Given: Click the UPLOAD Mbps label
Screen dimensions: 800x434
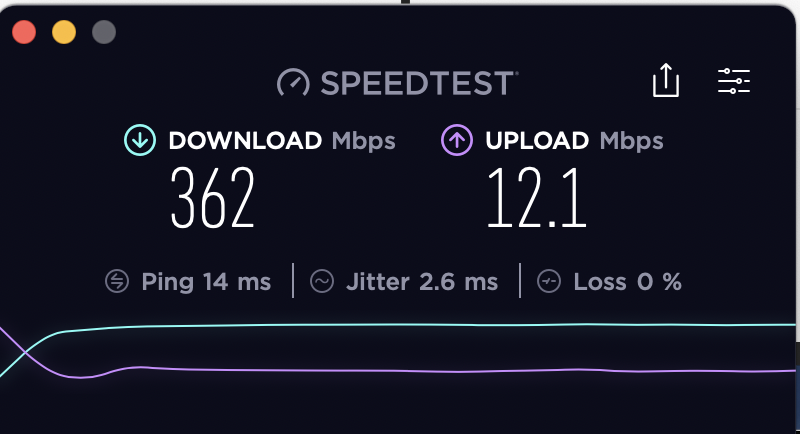Looking at the screenshot, I should tap(574, 141).
